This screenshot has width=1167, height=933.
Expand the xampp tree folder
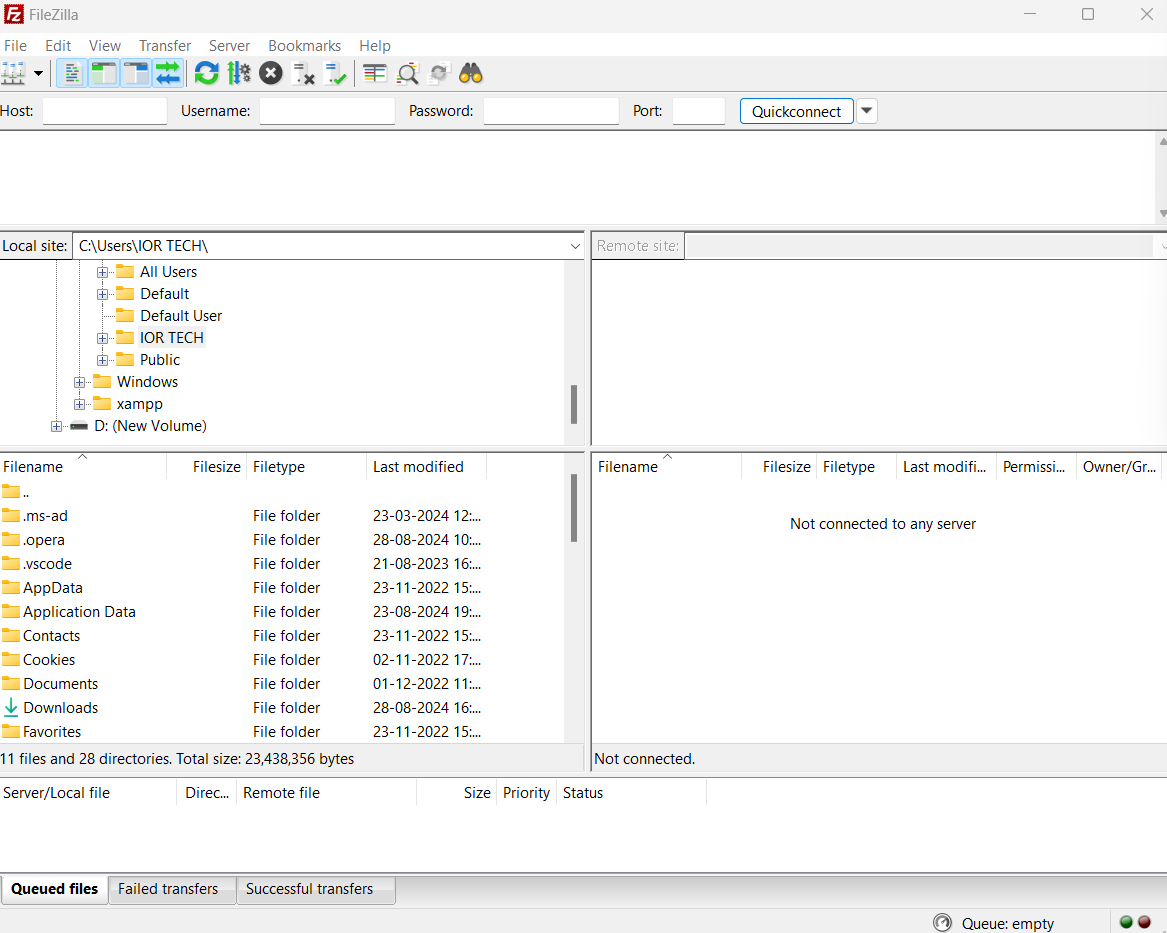[x=79, y=405]
